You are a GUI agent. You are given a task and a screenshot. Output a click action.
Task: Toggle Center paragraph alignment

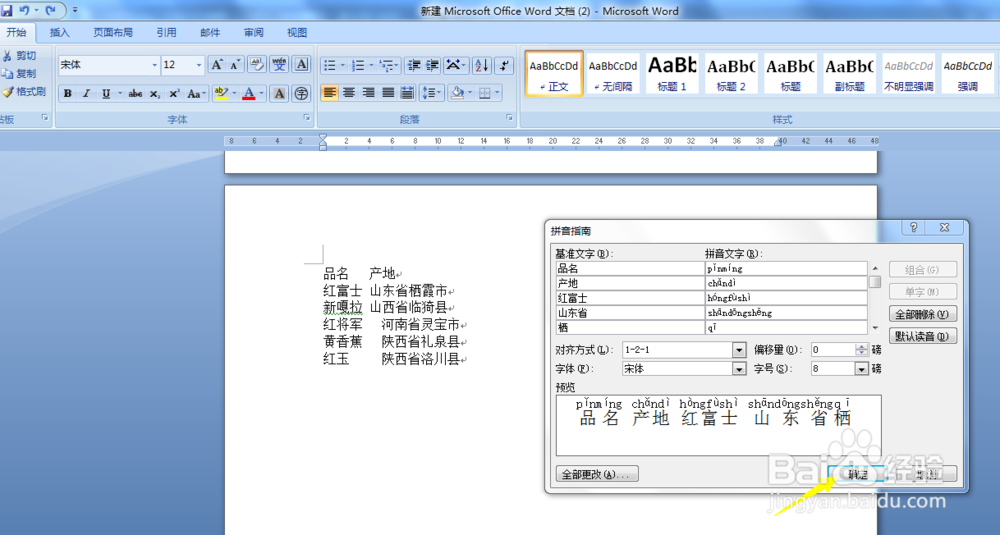[x=349, y=93]
